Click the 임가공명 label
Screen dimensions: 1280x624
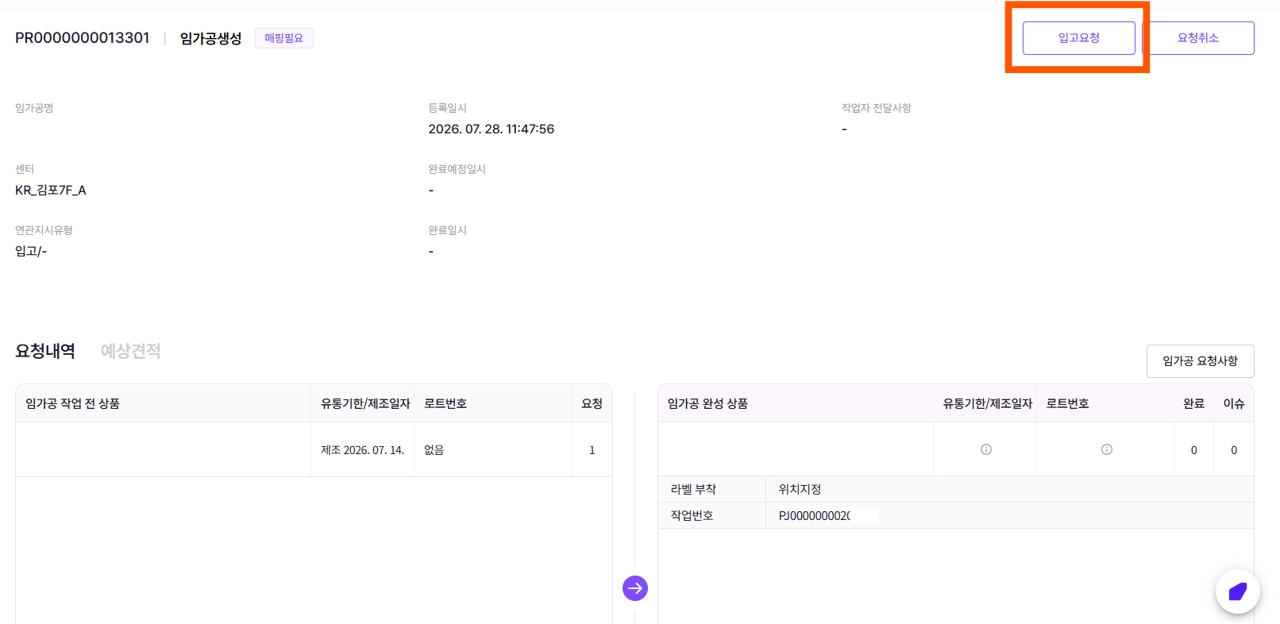coord(34,108)
